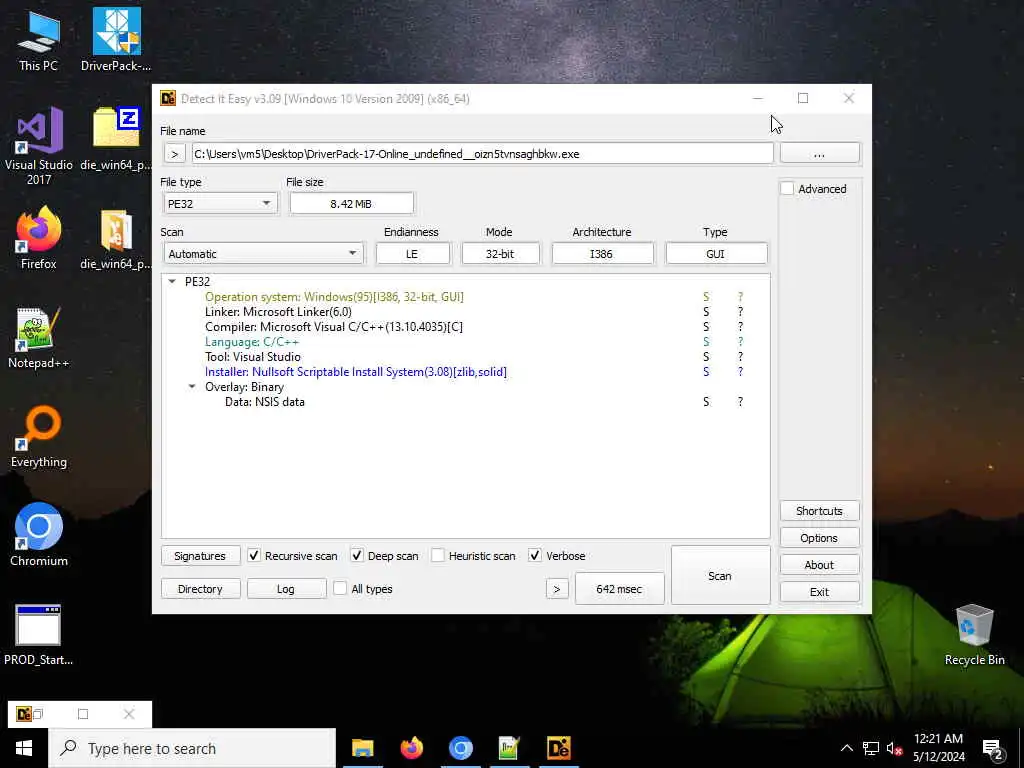Select the die_win64 zip archive with blue Z icon
This screenshot has height=768, width=1024.
tap(116, 138)
